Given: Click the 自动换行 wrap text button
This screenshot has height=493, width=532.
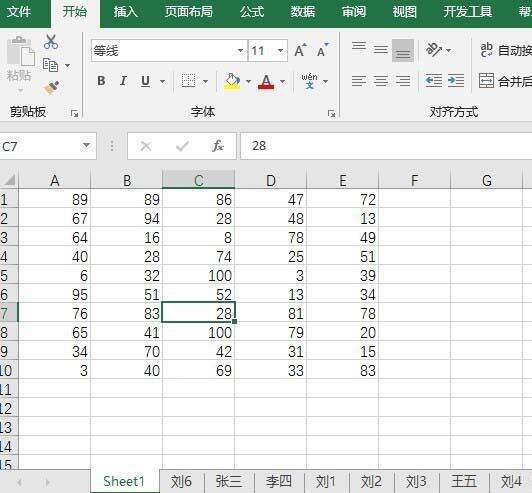Looking at the screenshot, I should [506, 50].
